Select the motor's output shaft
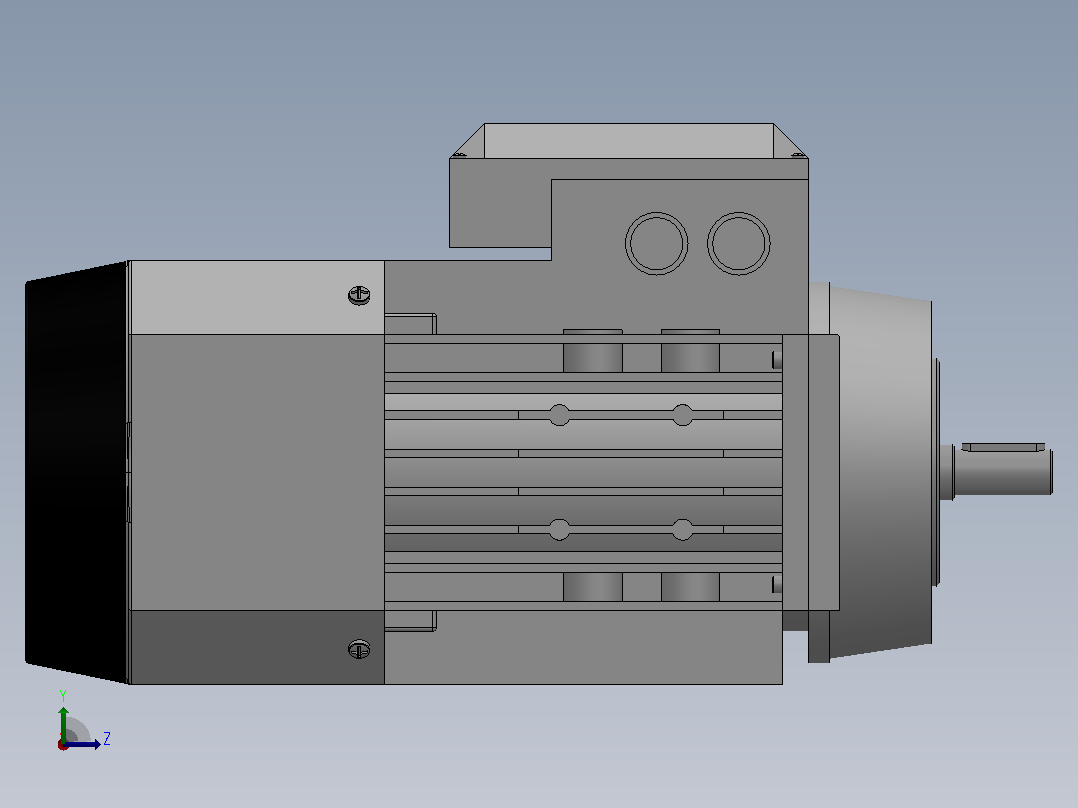This screenshot has height=808, width=1078. pos(1002,470)
